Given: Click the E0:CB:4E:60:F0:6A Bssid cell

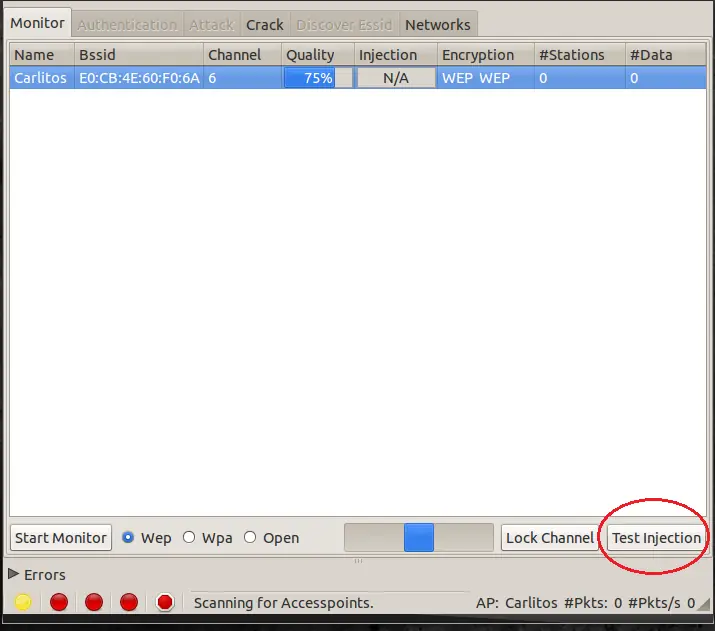Looking at the screenshot, I should click(139, 78).
